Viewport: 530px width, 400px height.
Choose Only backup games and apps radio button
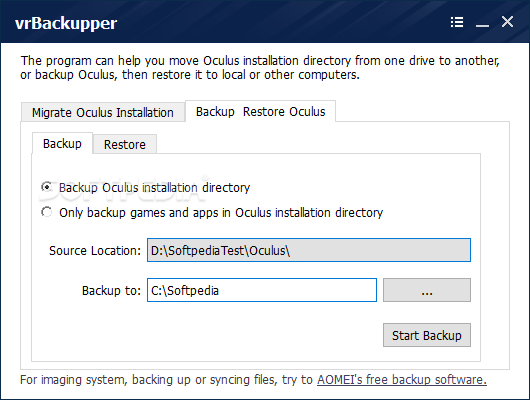[x=46, y=212]
